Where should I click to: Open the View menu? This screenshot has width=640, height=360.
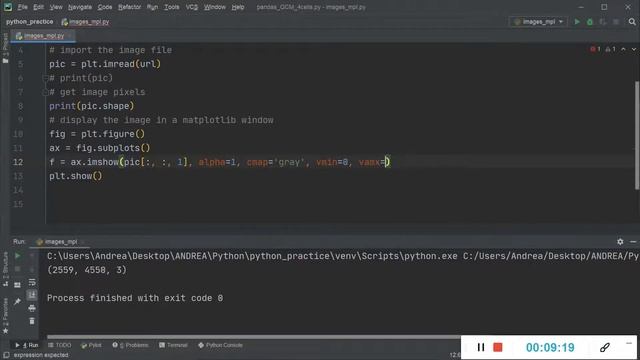coord(56,7)
